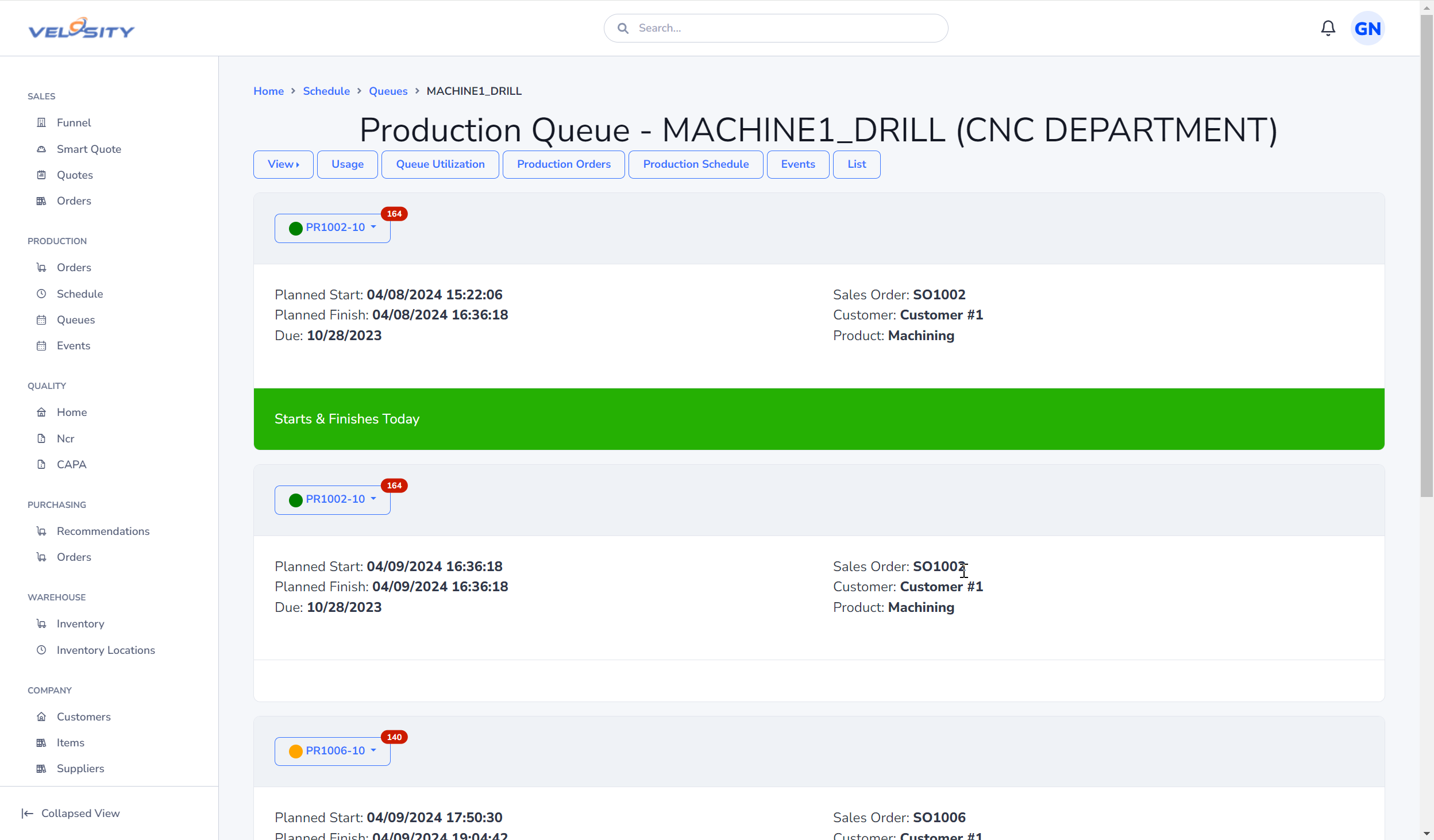
Task: Open Inventory using its cart icon
Action: pos(41,623)
